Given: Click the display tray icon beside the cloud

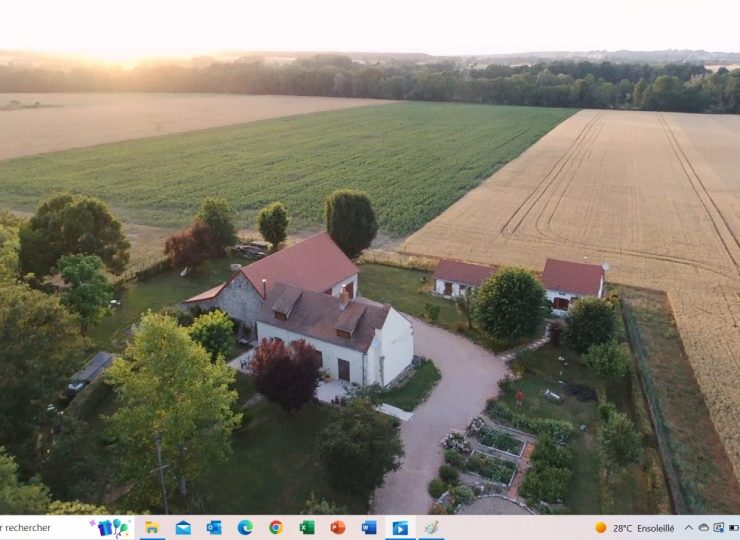Looking at the screenshot, I should tap(718, 527).
